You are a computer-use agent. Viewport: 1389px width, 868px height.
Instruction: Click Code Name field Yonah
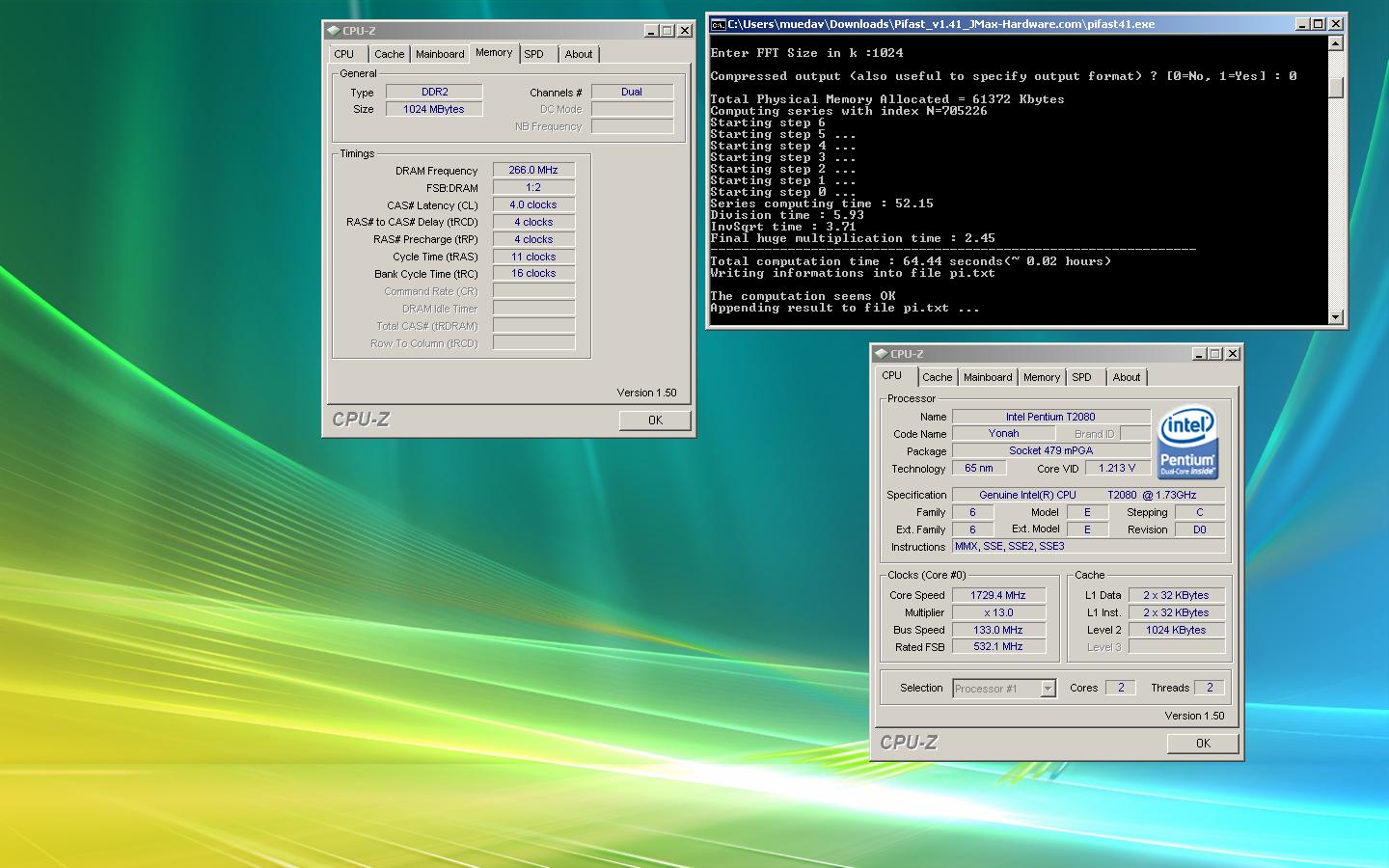(x=1003, y=434)
